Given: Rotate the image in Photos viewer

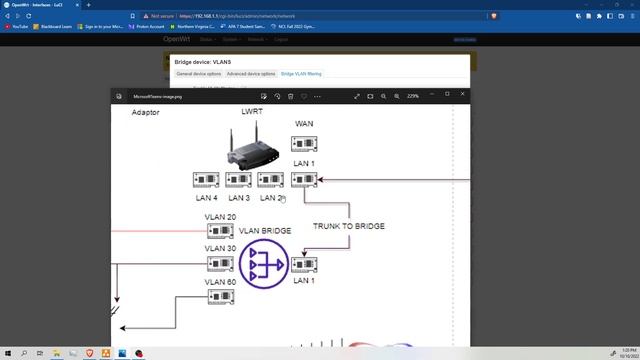Looking at the screenshot, I should tap(277, 96).
